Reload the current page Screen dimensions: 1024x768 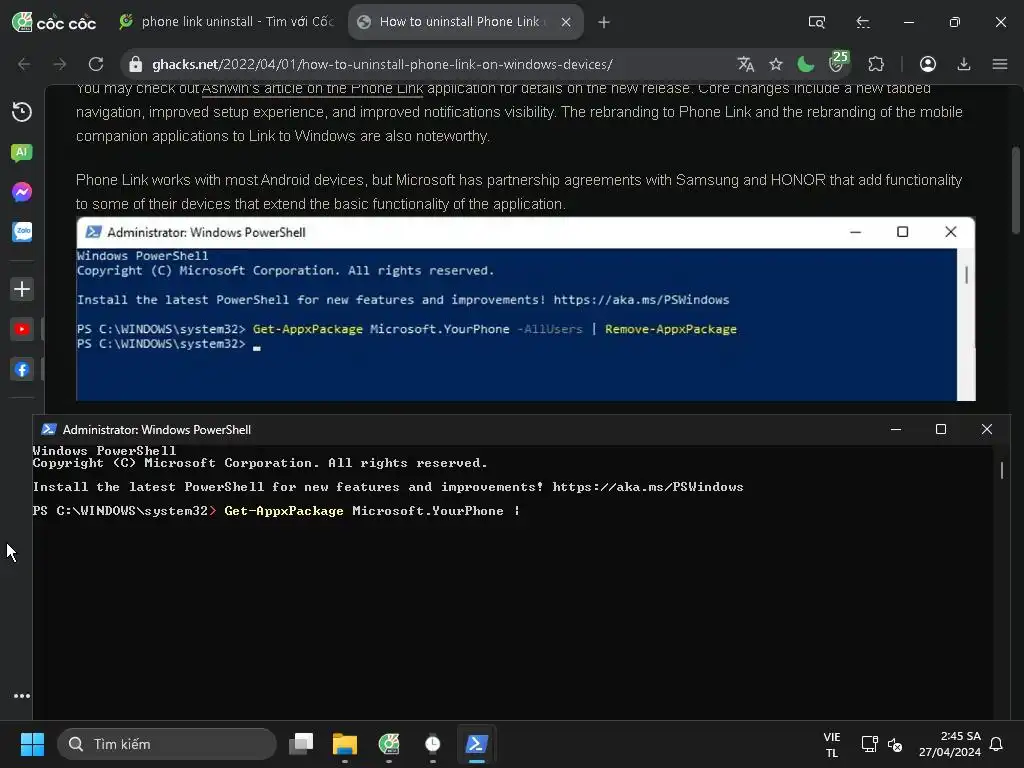tap(96, 64)
